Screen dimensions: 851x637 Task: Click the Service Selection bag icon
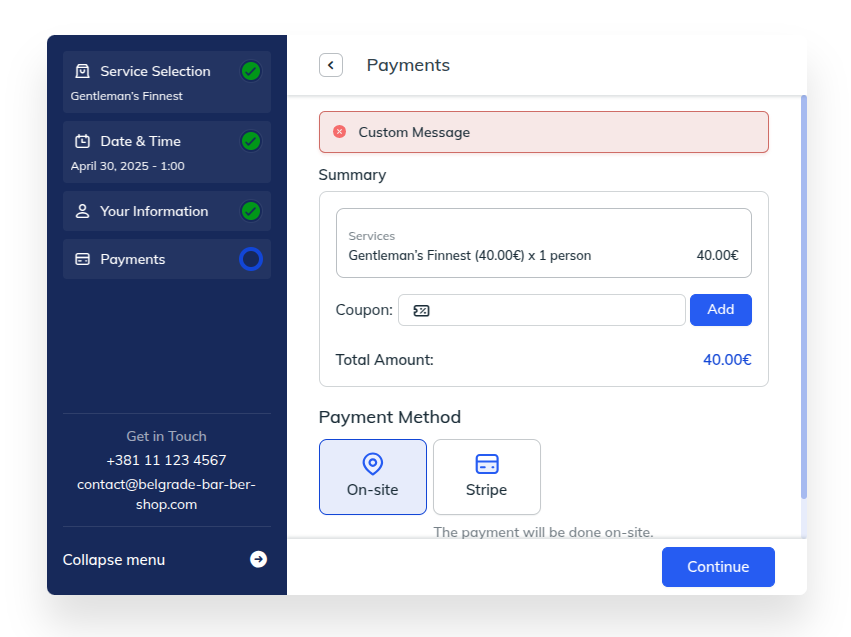pos(82,71)
